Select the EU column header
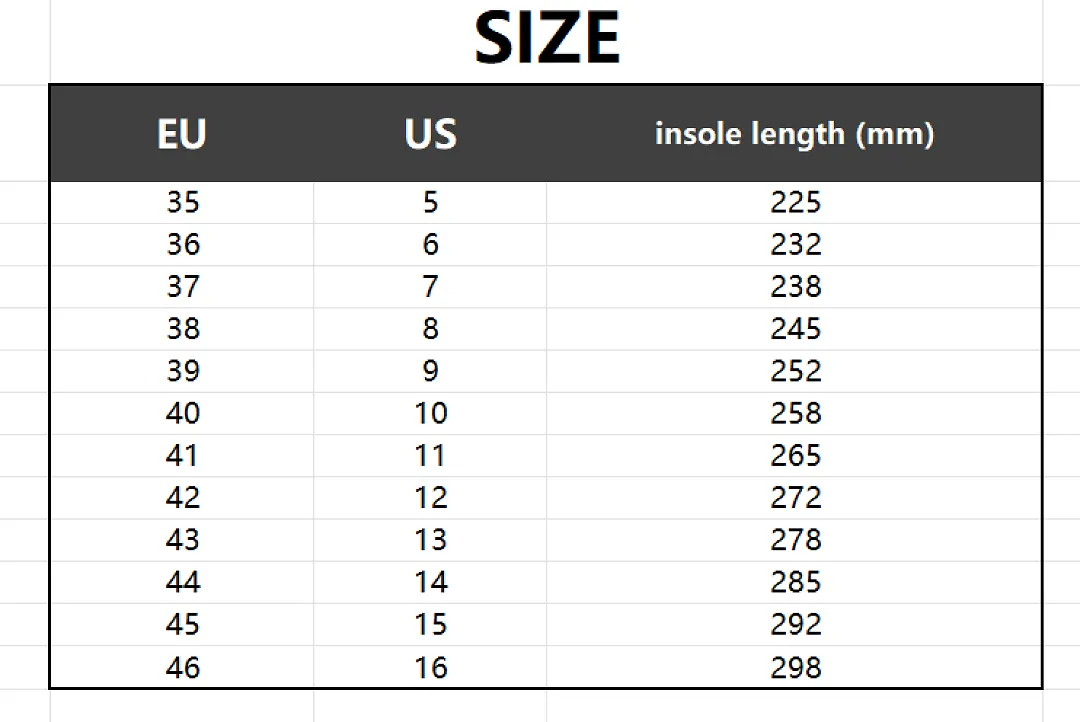This screenshot has width=1080, height=722. pos(182,134)
